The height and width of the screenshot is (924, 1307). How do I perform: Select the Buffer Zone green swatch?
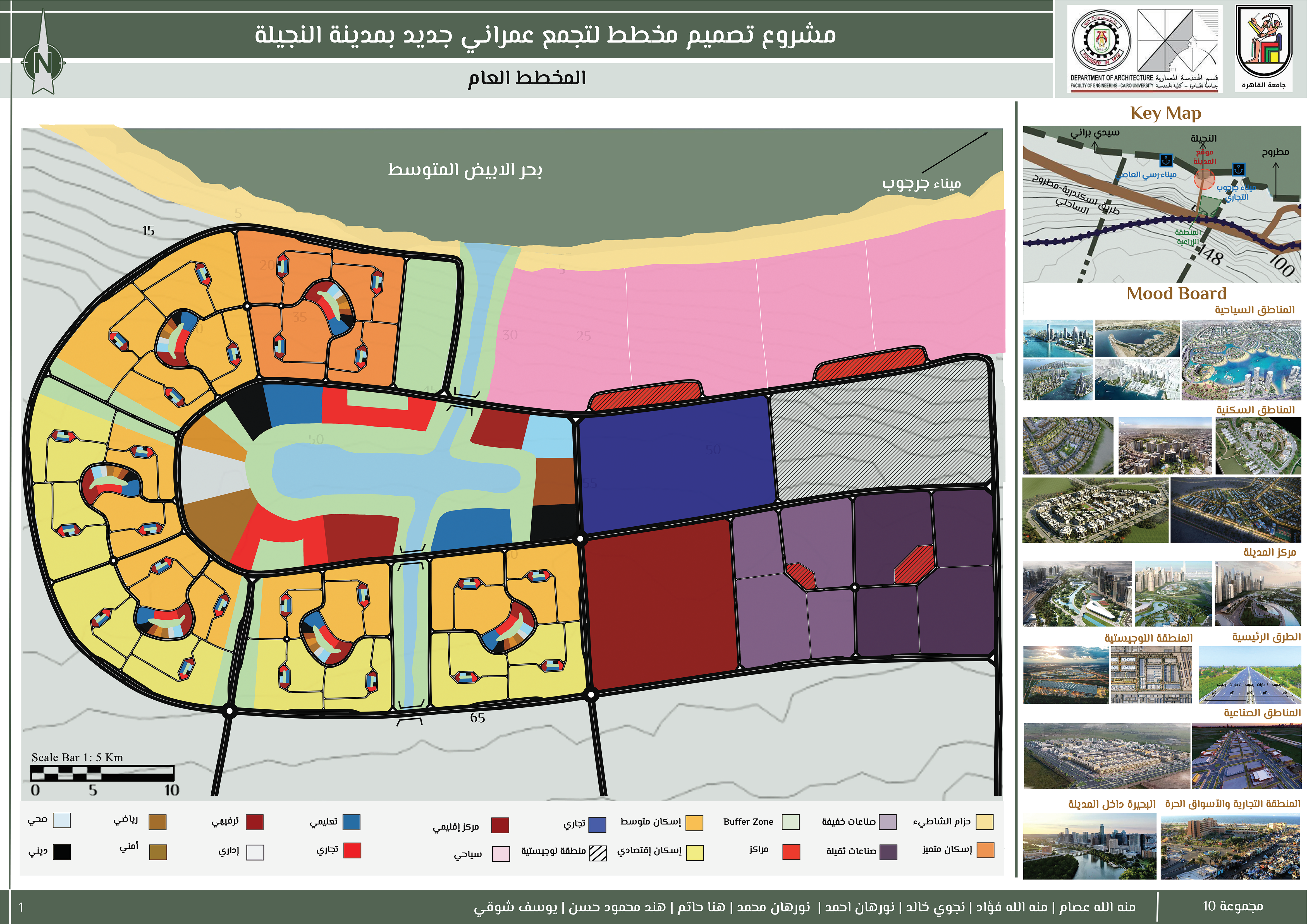coord(791,822)
